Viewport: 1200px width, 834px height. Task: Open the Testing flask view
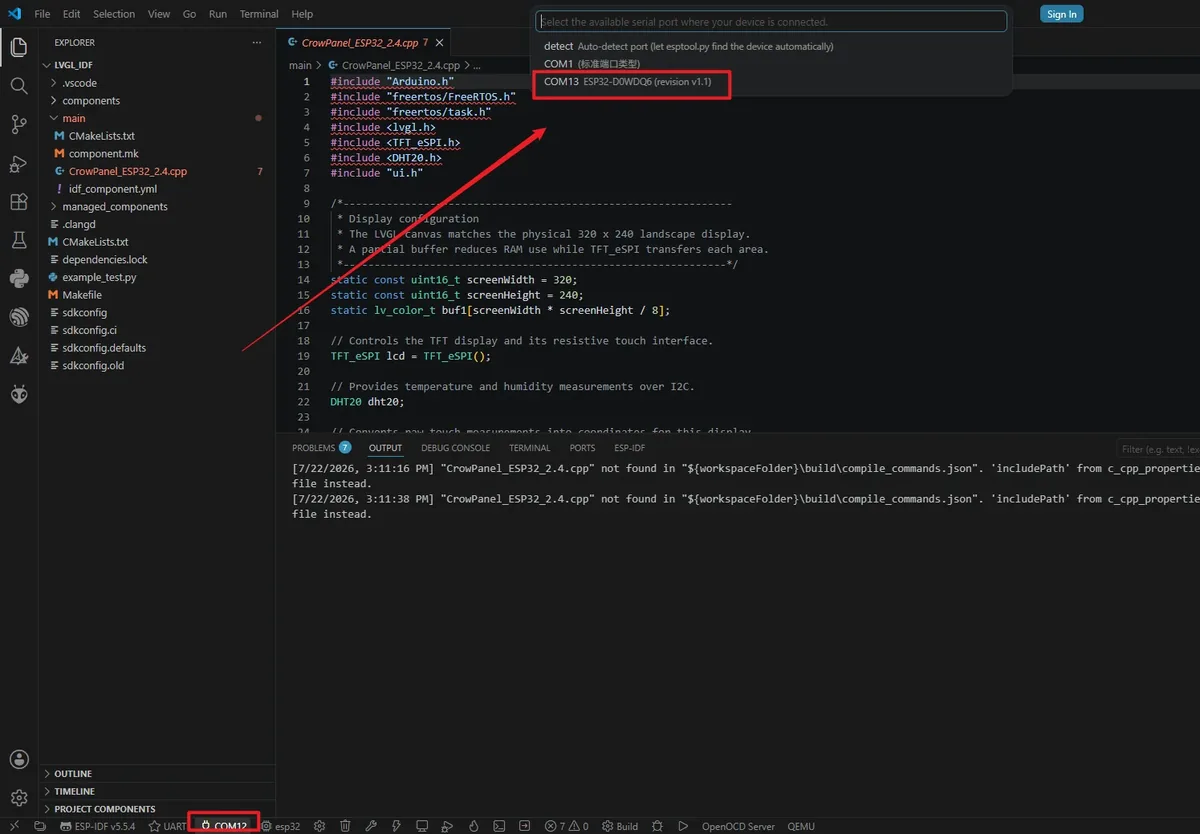click(19, 240)
